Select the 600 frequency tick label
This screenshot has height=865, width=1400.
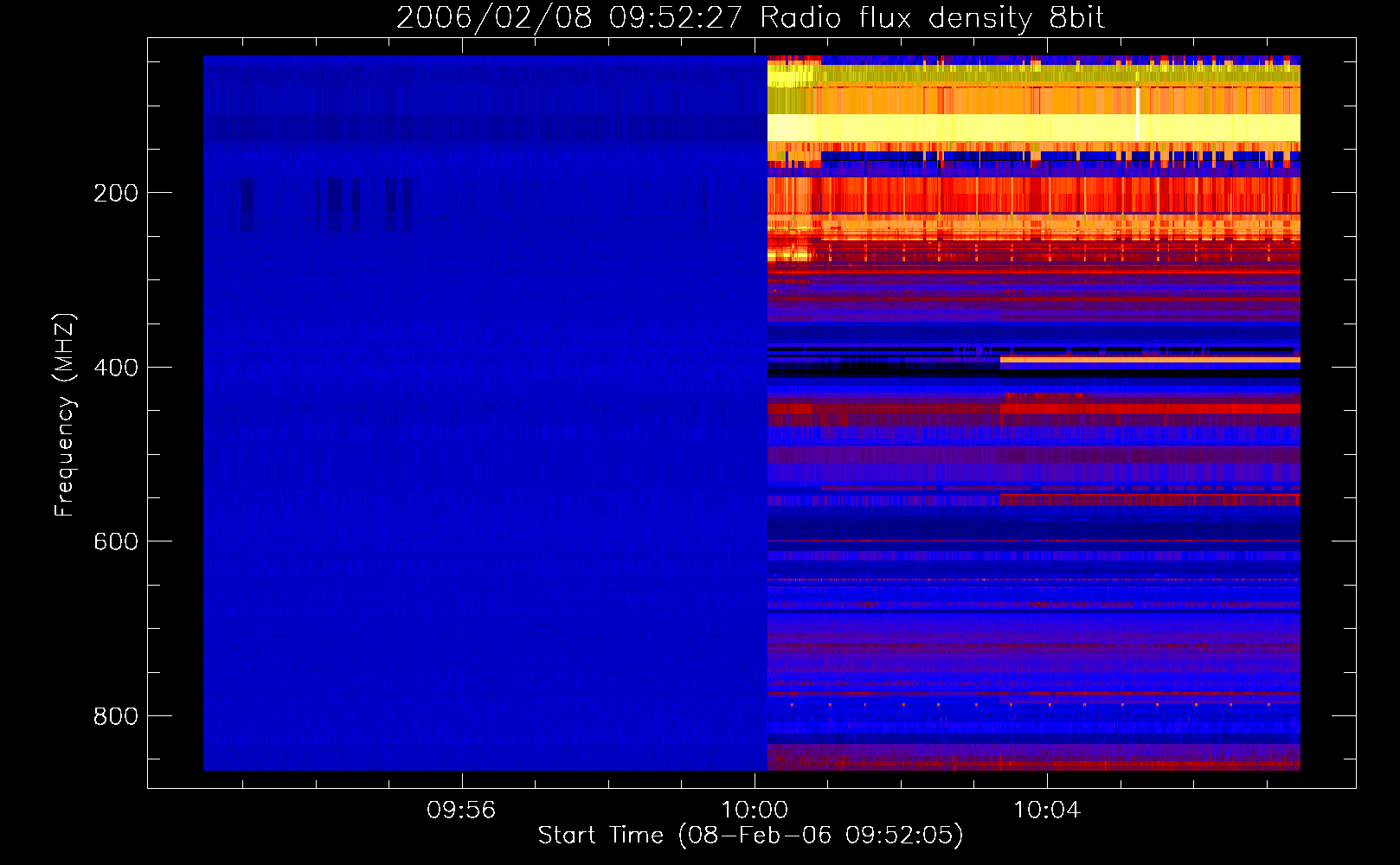click(116, 541)
